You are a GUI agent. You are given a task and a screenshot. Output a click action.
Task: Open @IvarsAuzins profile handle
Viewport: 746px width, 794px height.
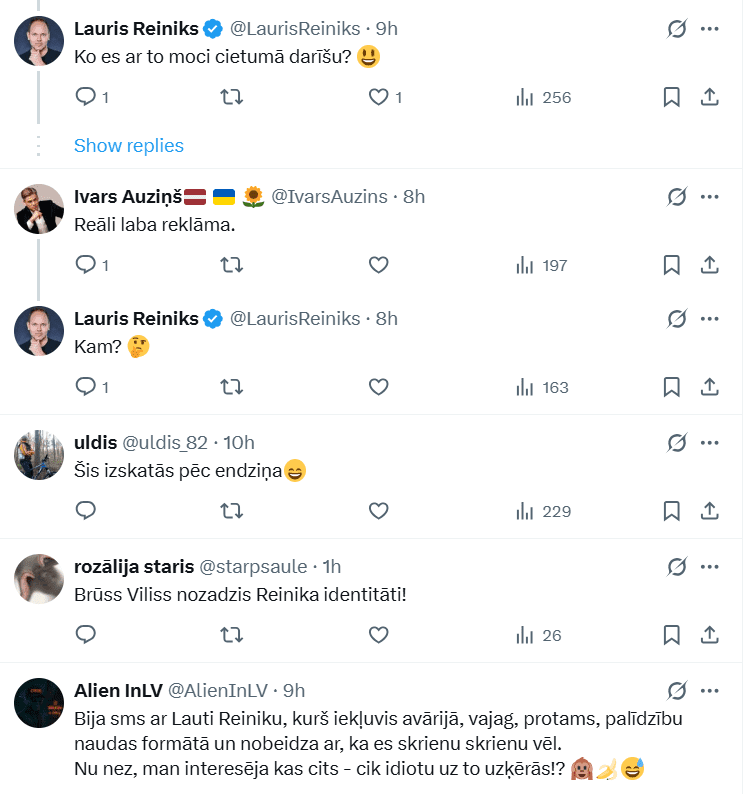pyautogui.click(x=329, y=196)
